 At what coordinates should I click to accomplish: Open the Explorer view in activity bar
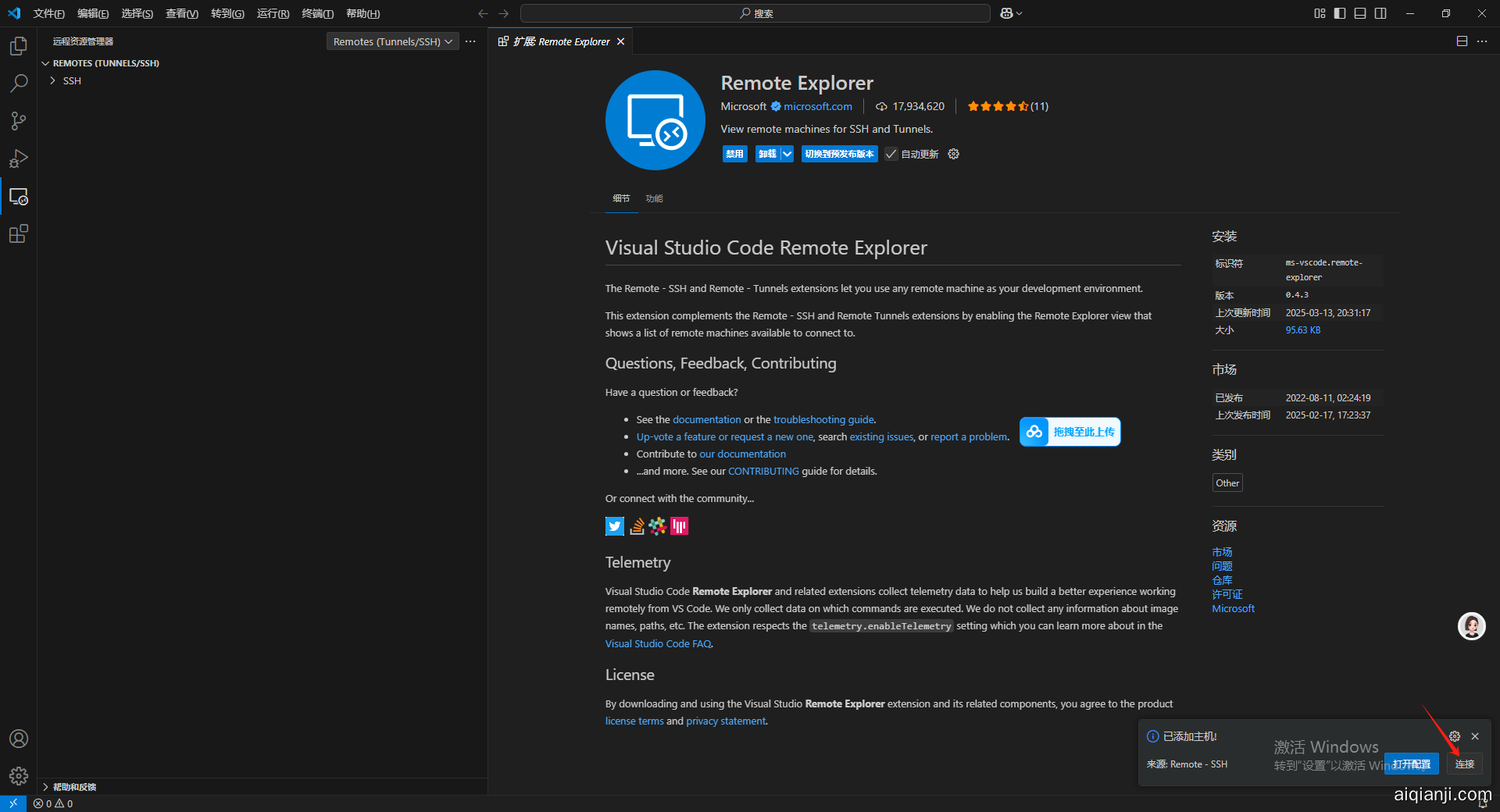point(19,46)
